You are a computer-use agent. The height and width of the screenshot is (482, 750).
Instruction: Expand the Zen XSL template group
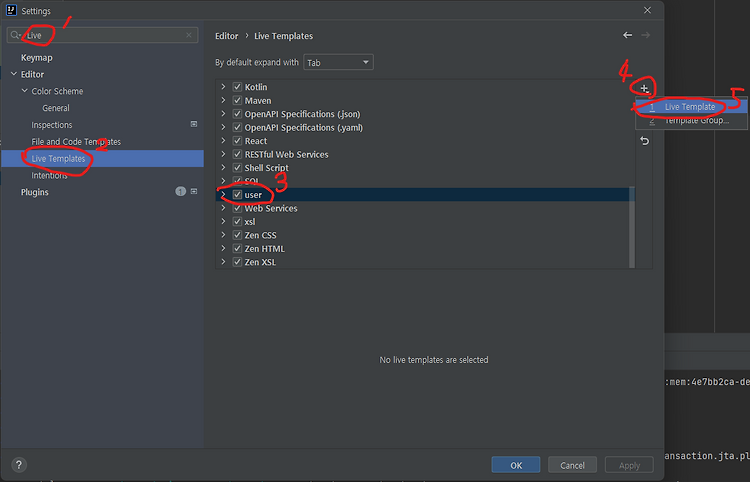tap(223, 262)
